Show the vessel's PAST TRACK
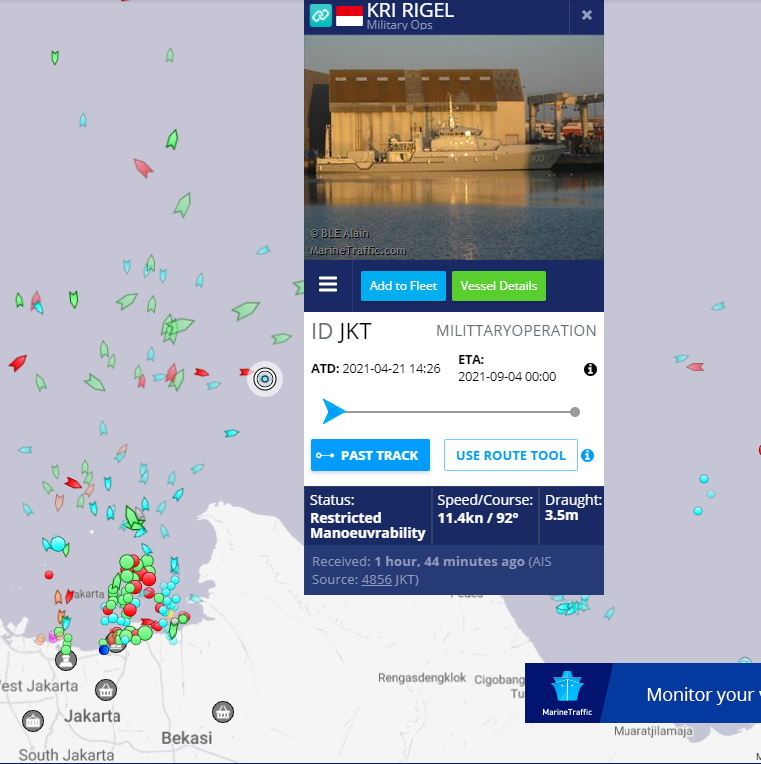The height and width of the screenshot is (764, 761). [370, 455]
